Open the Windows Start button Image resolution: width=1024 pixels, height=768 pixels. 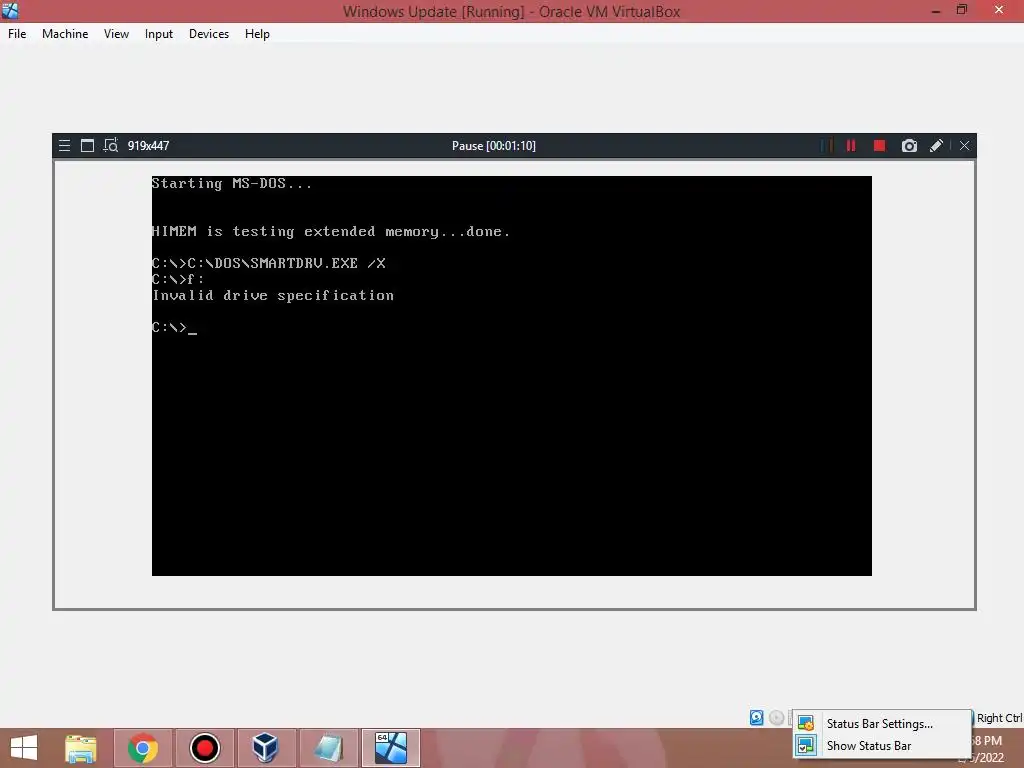pos(24,748)
